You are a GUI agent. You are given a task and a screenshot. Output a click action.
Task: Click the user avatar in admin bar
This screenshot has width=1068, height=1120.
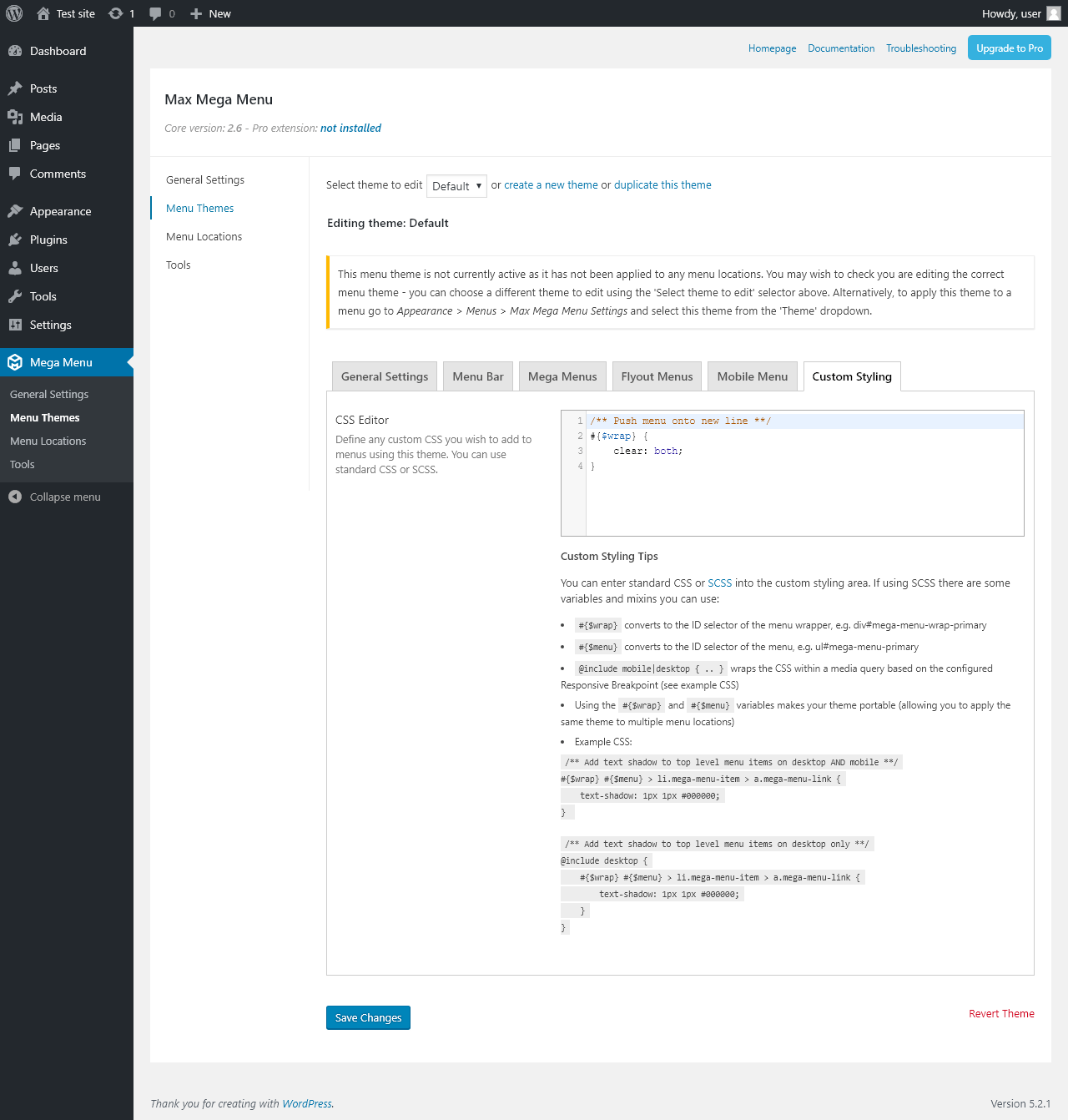pyautogui.click(x=1054, y=13)
